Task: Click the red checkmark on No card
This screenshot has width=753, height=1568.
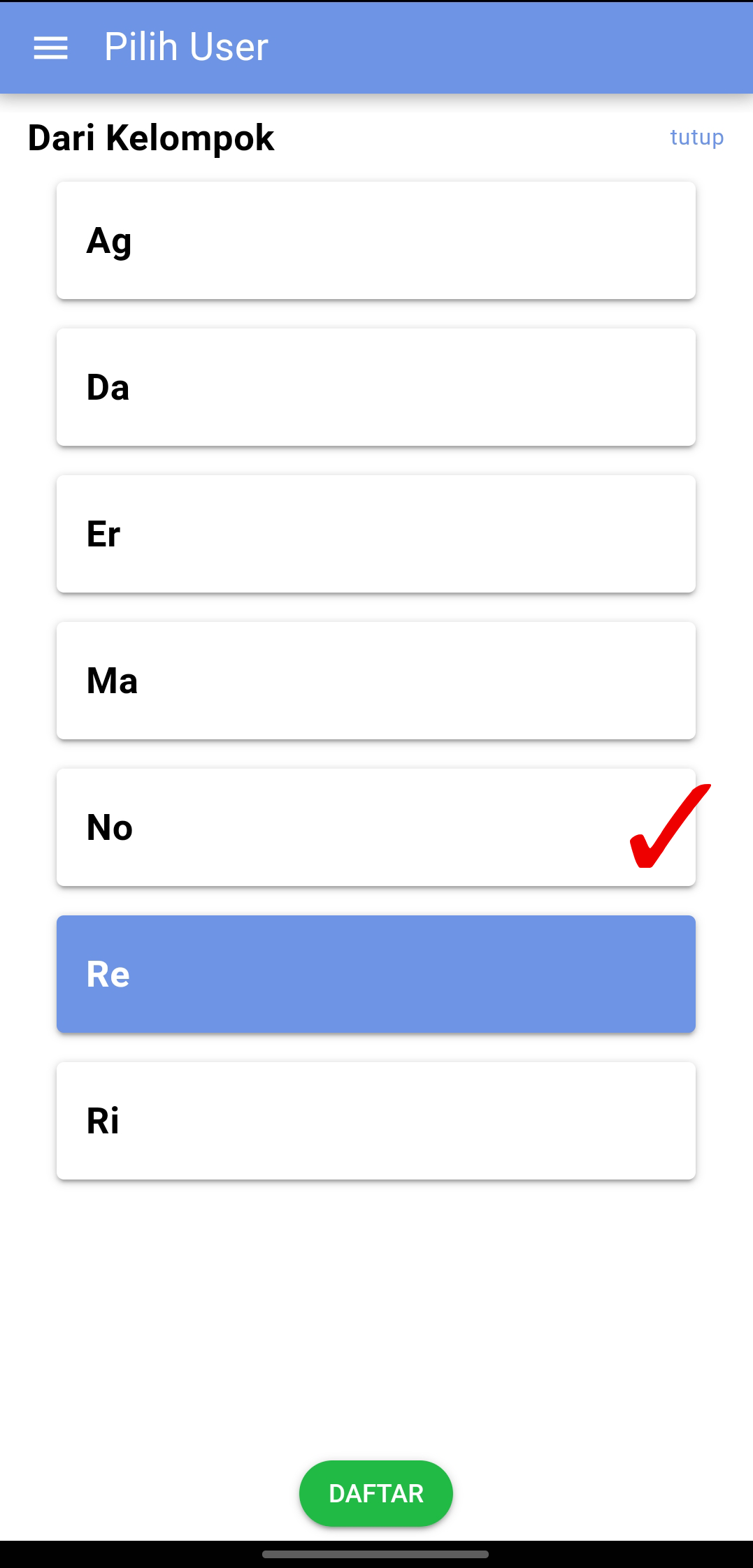Action: click(x=668, y=827)
